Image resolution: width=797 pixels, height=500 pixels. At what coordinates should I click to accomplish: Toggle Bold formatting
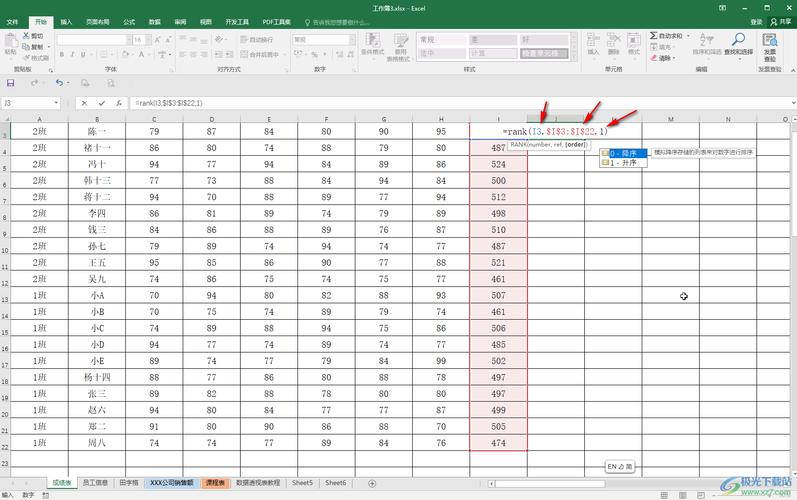pyautogui.click(x=61, y=55)
